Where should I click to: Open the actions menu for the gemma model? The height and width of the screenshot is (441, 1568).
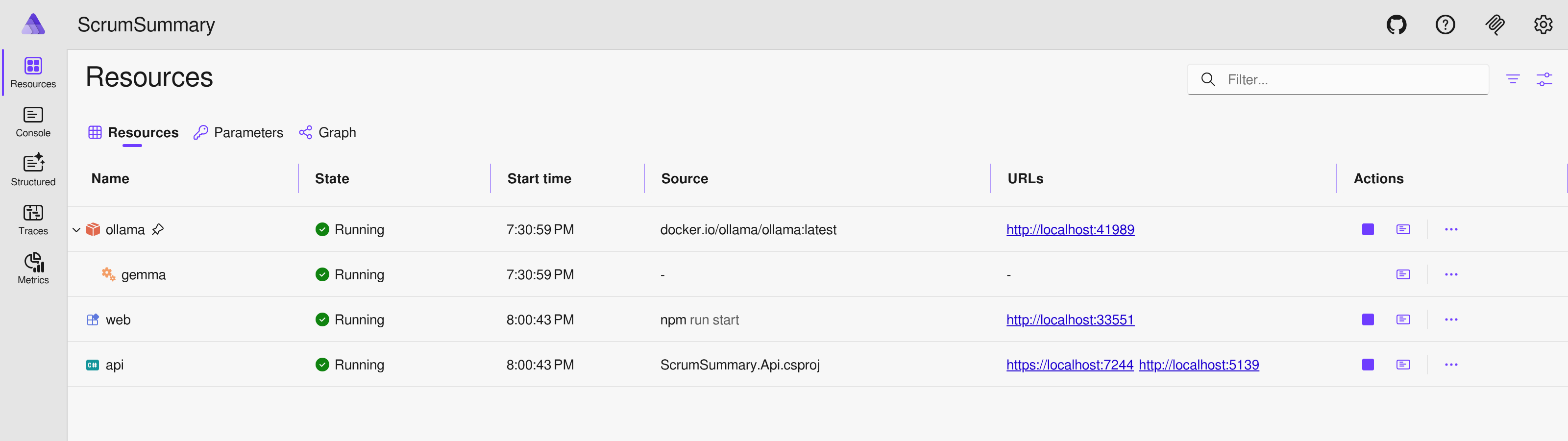[x=1452, y=274]
